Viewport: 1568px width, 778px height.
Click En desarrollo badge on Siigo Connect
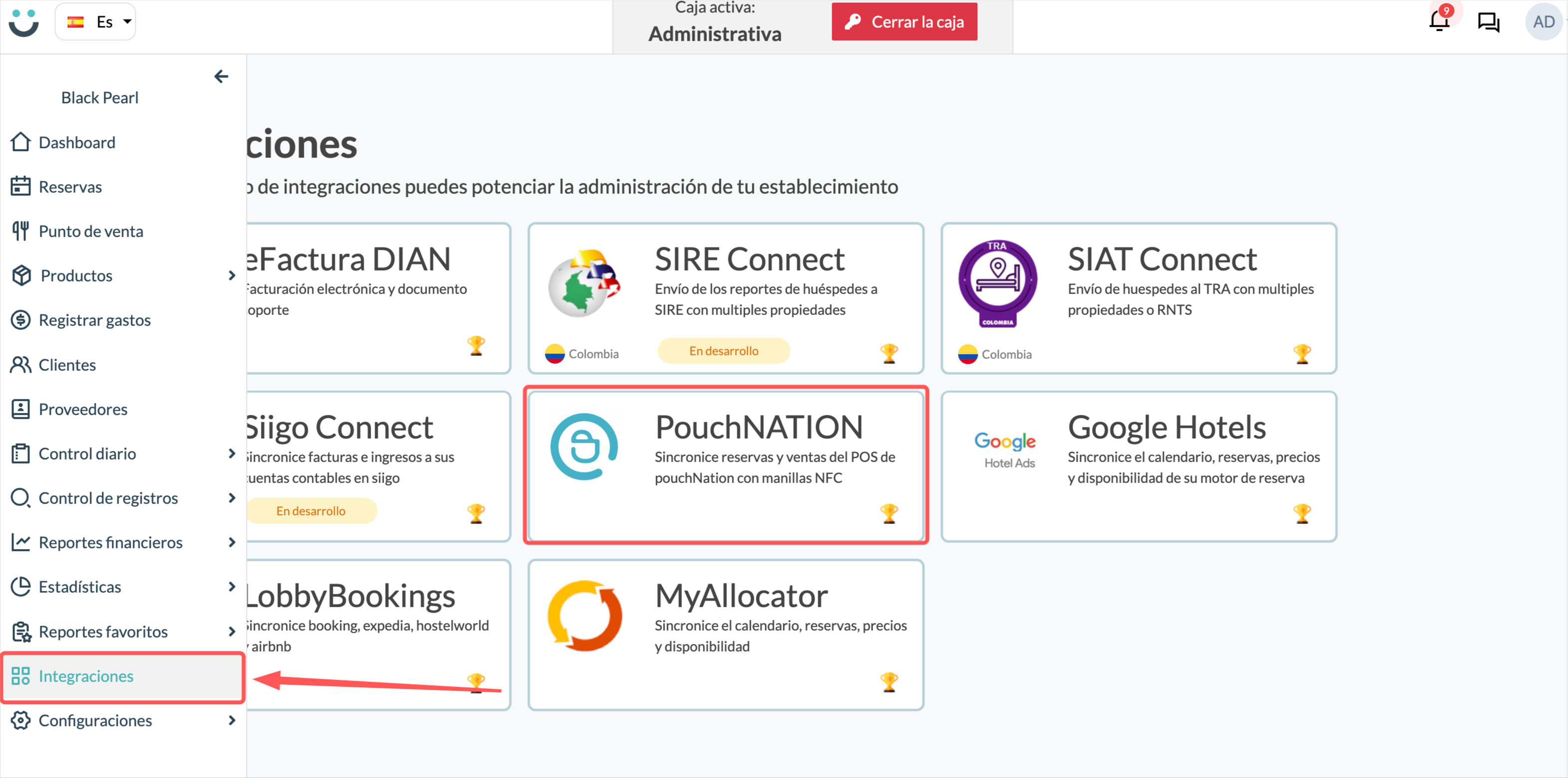click(x=312, y=511)
